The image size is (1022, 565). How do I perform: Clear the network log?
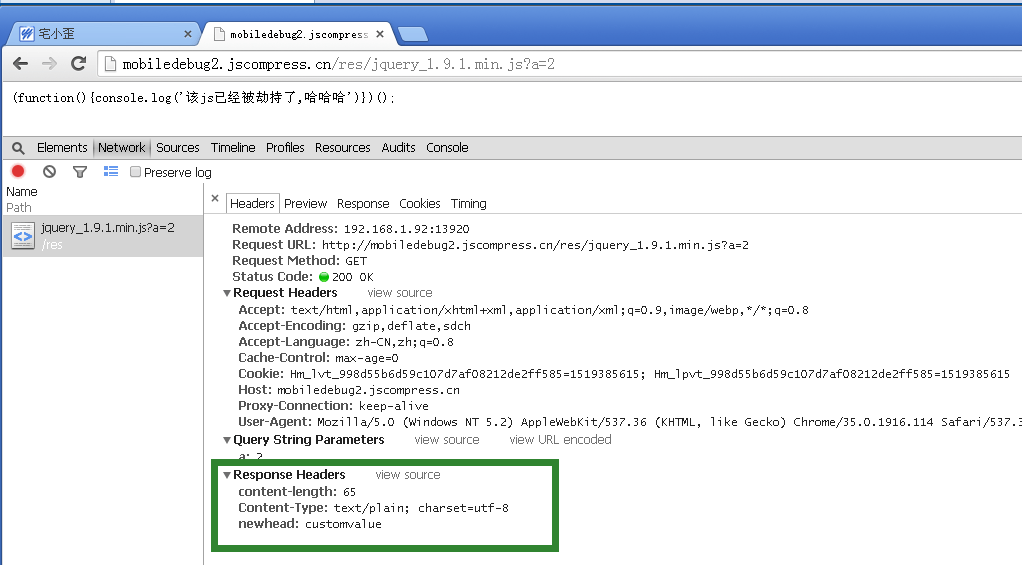coord(49,172)
